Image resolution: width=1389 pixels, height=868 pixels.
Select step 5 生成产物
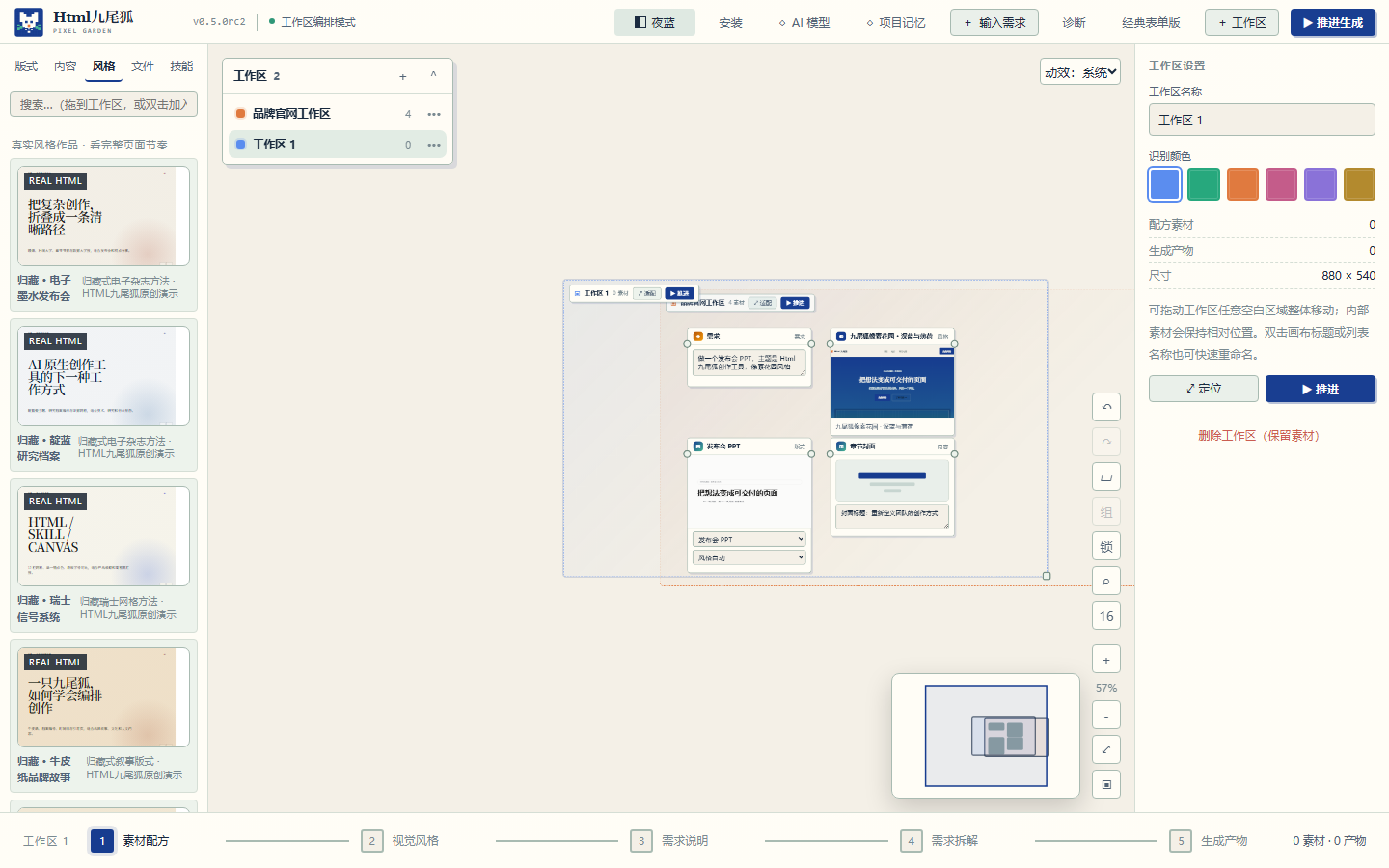coord(1209,841)
